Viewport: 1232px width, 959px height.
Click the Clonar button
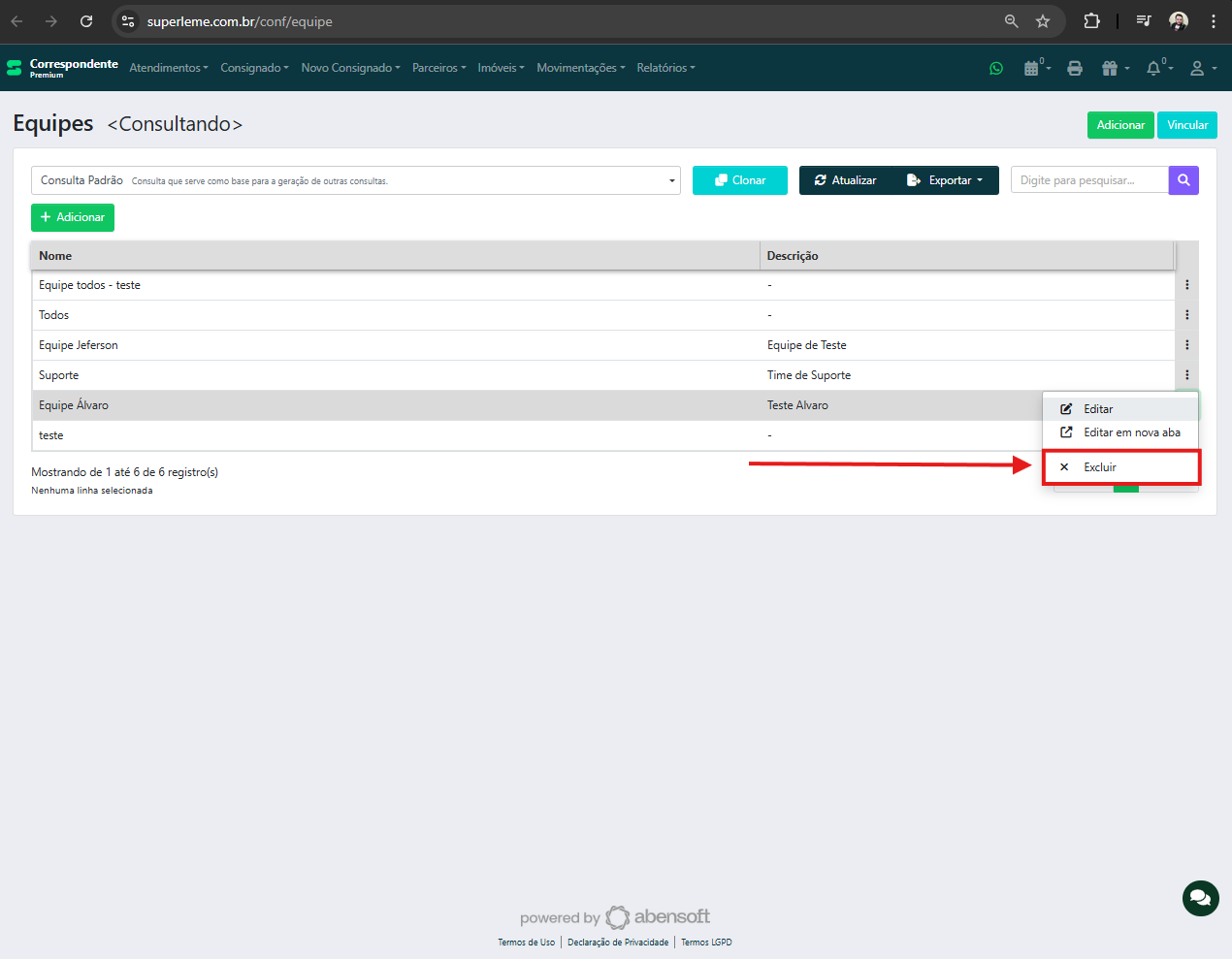pyautogui.click(x=739, y=180)
